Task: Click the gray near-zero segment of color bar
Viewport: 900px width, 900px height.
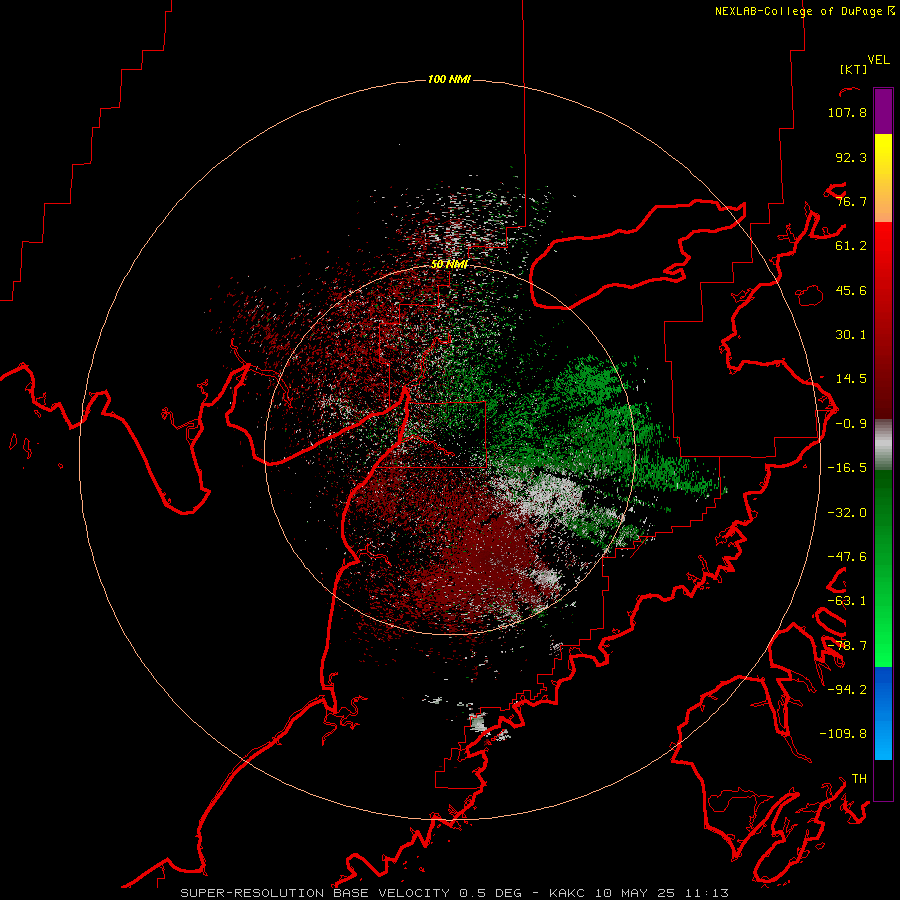Action: (883, 445)
